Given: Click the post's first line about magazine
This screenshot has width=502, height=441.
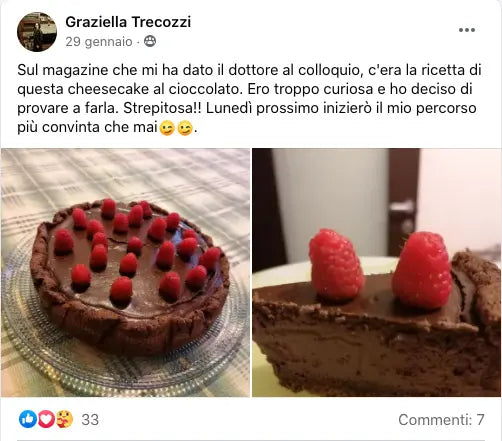Looking at the screenshot, I should 249,70.
